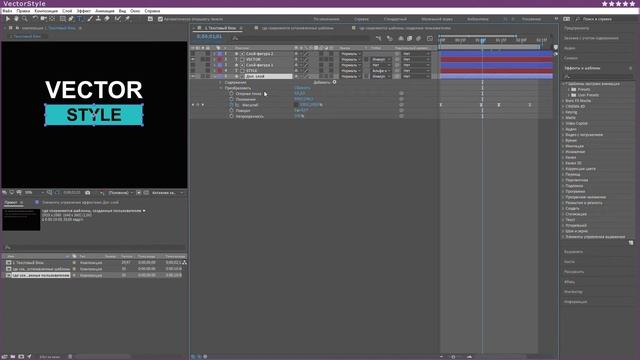640x360 pixels.
Task: Expand the Содержимое property group
Action: tap(221, 82)
